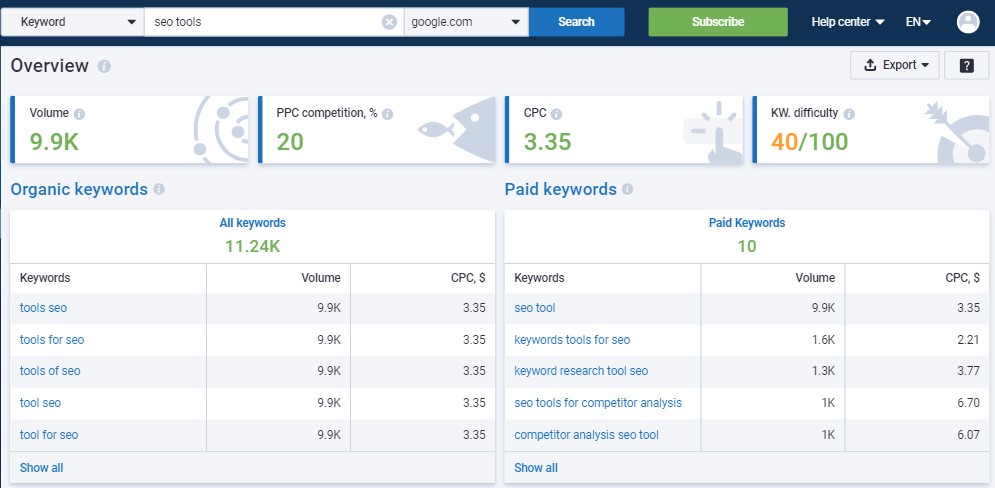
Task: Click the 9.9K Volume metric value
Action: [54, 142]
